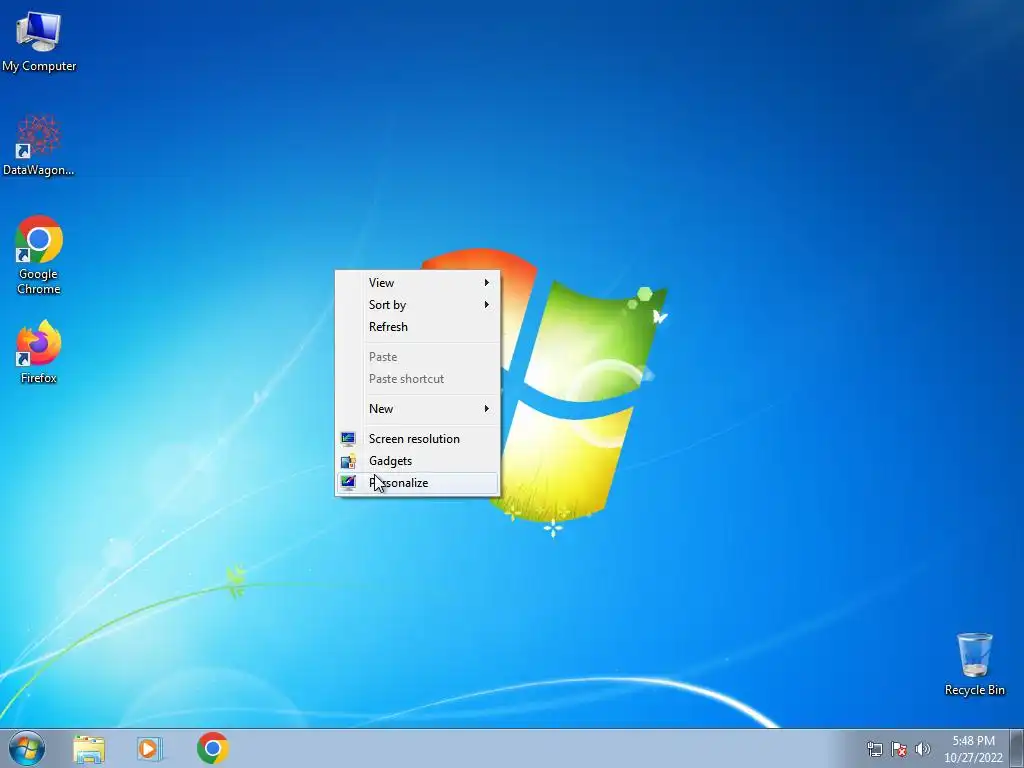The width and height of the screenshot is (1024, 768).
Task: Click the Paste shortcut entry
Action: pyautogui.click(x=417, y=379)
